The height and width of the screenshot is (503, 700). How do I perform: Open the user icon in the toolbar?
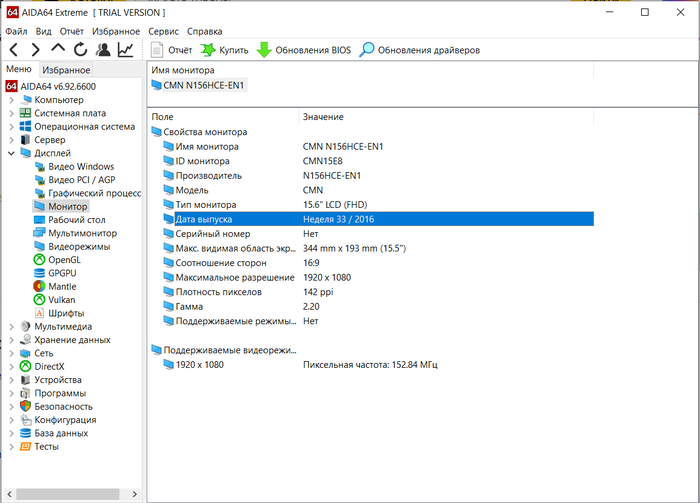click(x=103, y=50)
